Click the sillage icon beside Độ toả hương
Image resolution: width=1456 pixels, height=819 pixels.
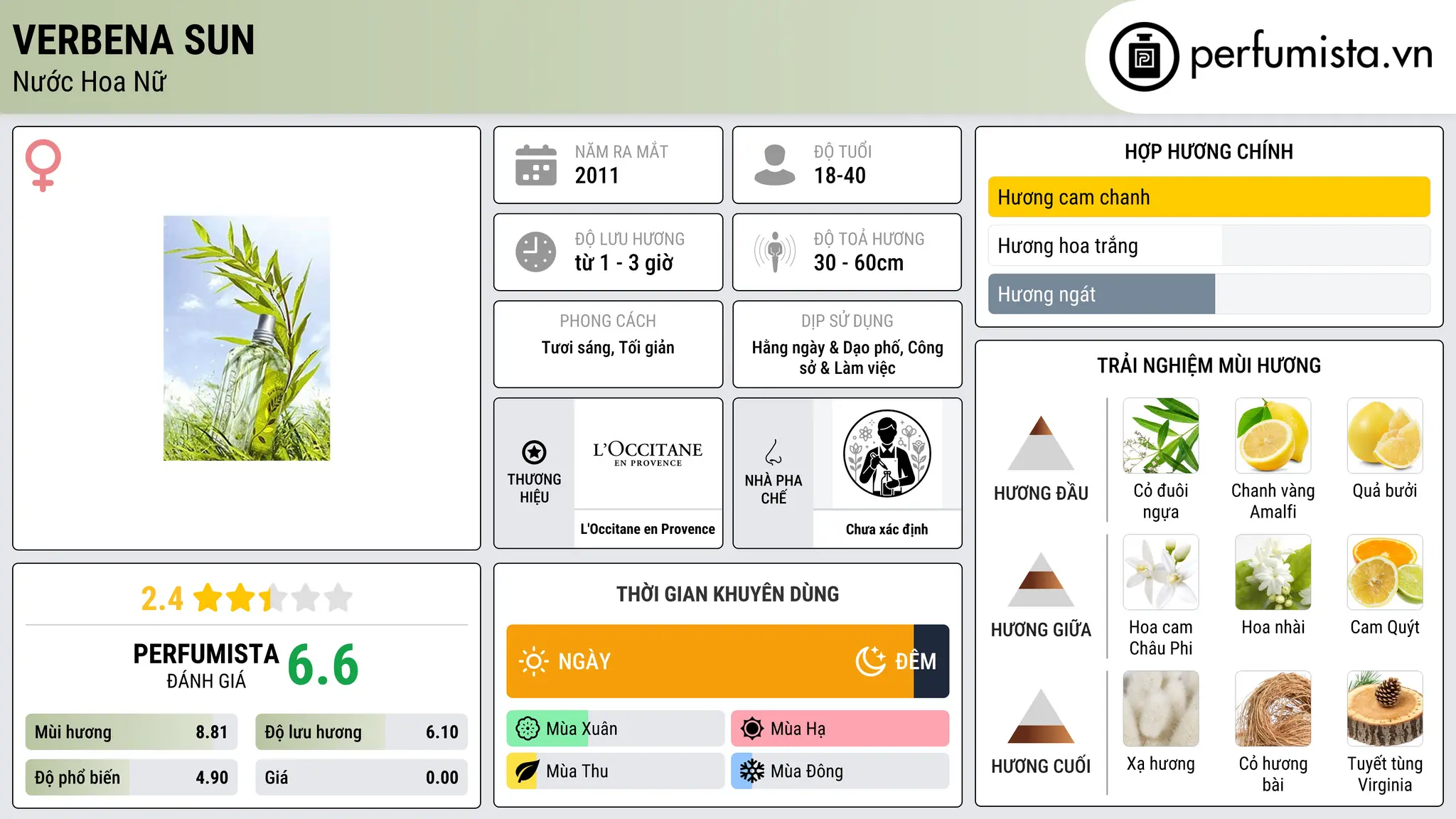(775, 252)
